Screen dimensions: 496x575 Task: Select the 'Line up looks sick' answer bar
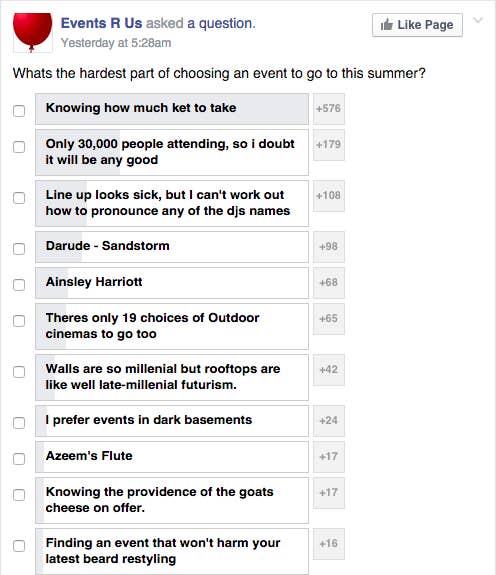coord(172,204)
